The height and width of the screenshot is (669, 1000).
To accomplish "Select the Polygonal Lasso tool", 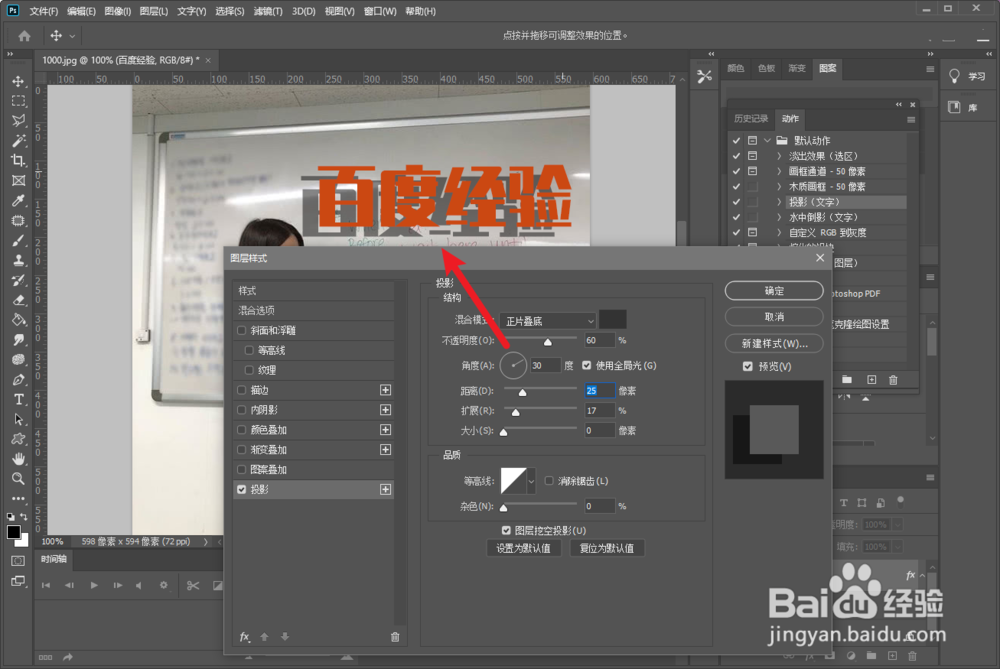I will 18,121.
